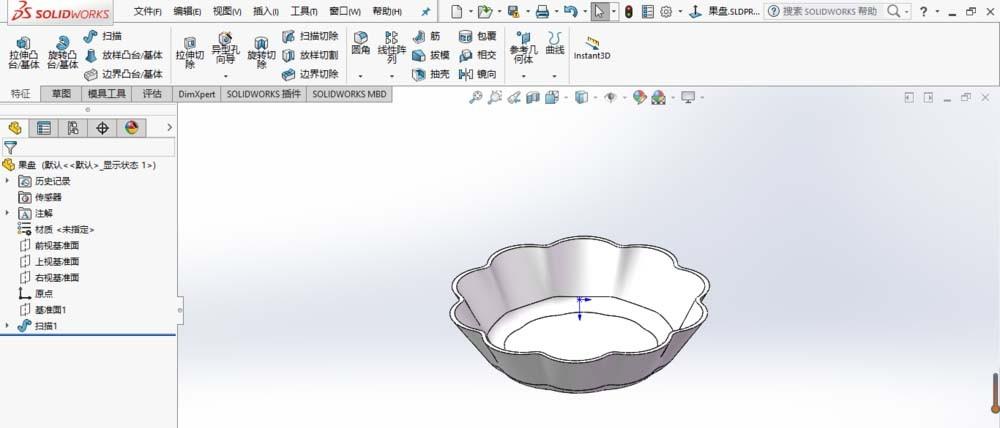Viewport: 1000px width, 428px height.
Task: Open the 编辑(E) menu
Action: 188,11
